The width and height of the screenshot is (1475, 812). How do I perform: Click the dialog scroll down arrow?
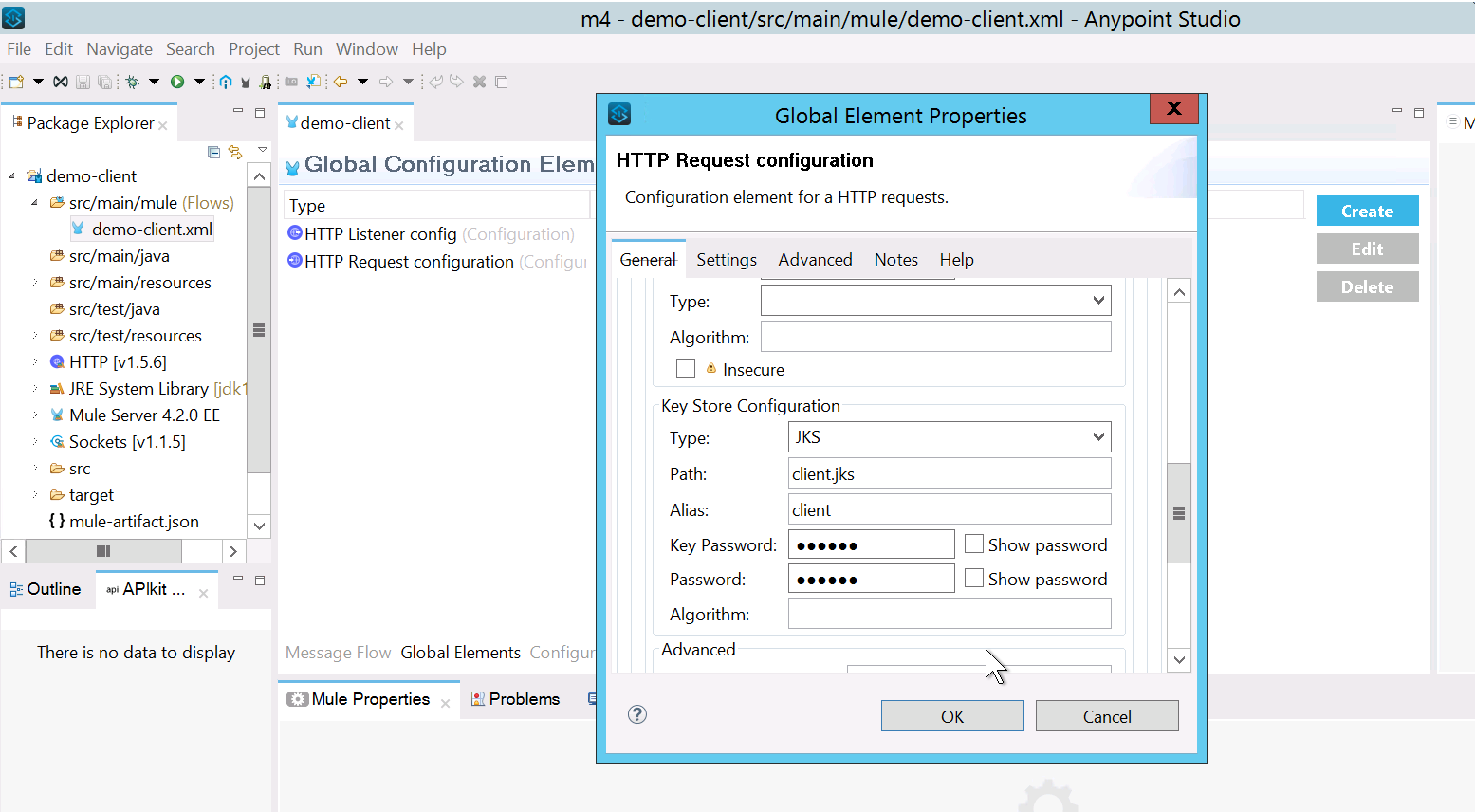[x=1179, y=660]
